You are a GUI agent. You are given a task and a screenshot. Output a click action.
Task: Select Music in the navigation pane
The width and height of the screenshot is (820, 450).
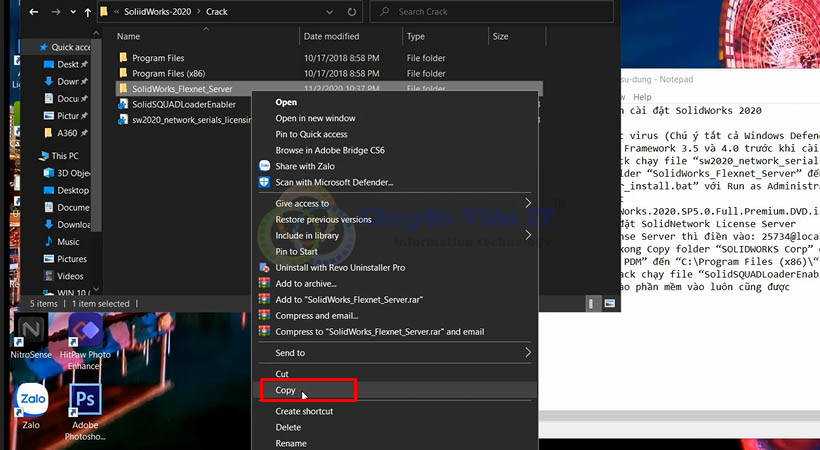point(68,241)
